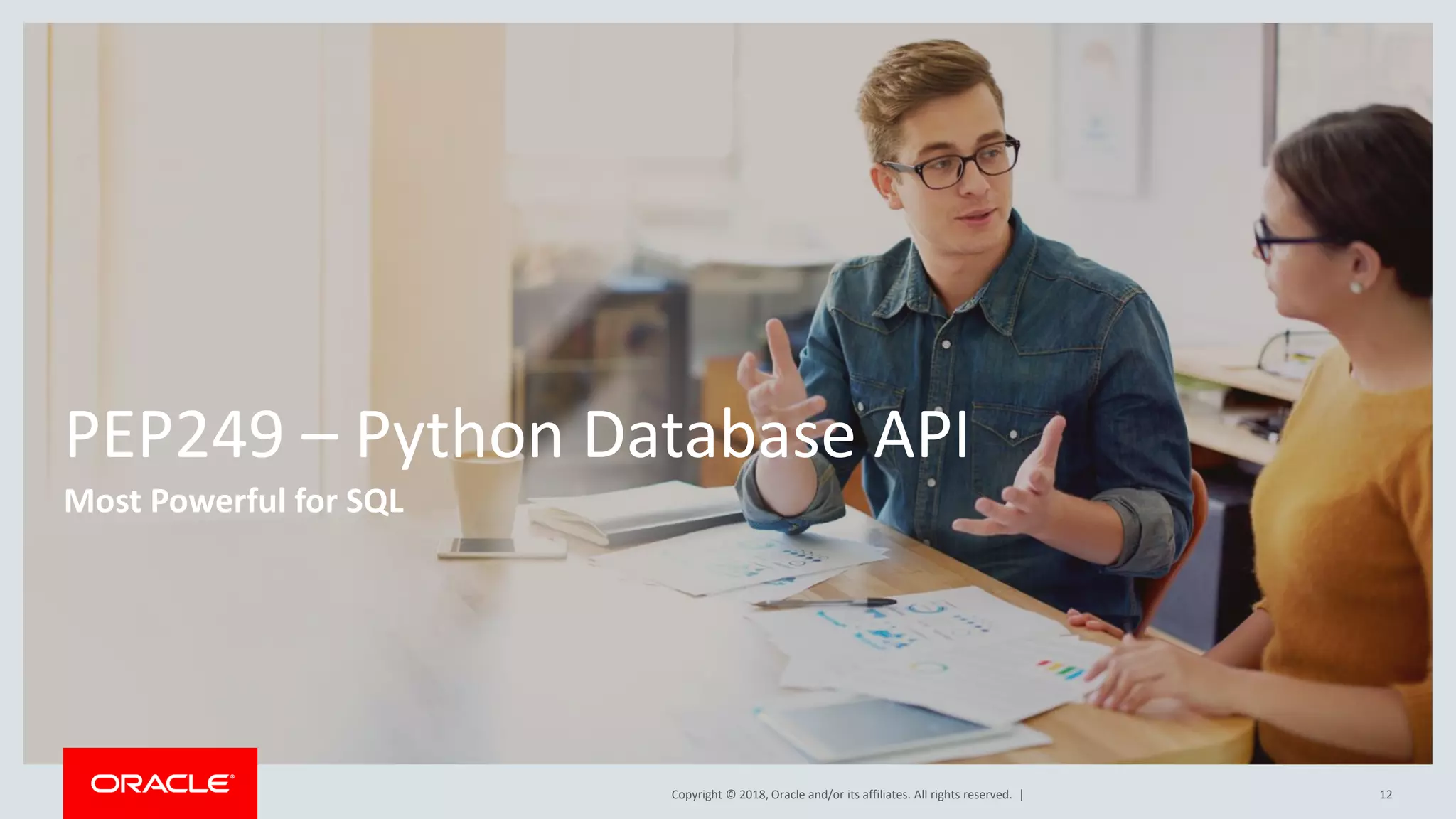Click the word Python in the title
The height and width of the screenshot is (819, 1456).
tap(460, 434)
